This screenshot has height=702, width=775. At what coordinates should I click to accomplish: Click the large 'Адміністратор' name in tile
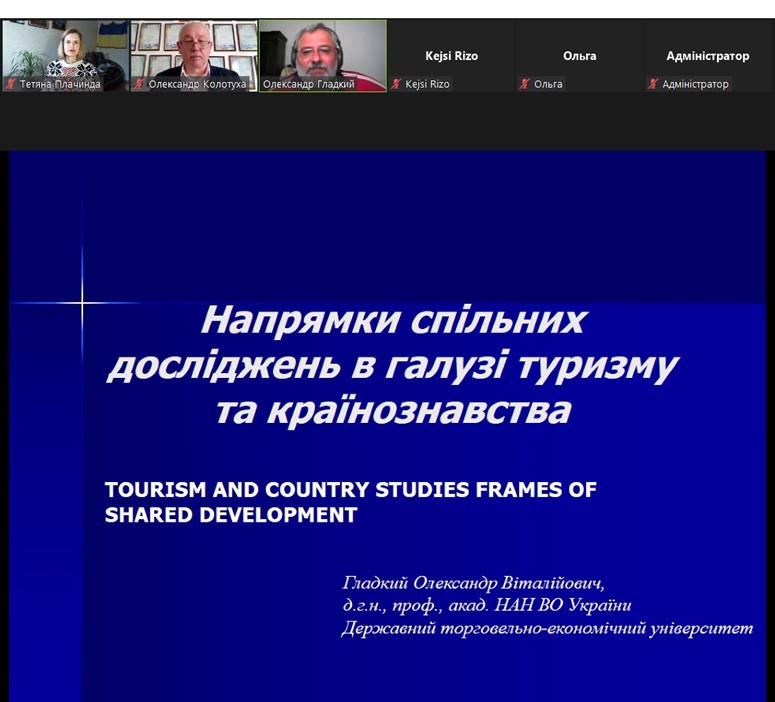(708, 56)
